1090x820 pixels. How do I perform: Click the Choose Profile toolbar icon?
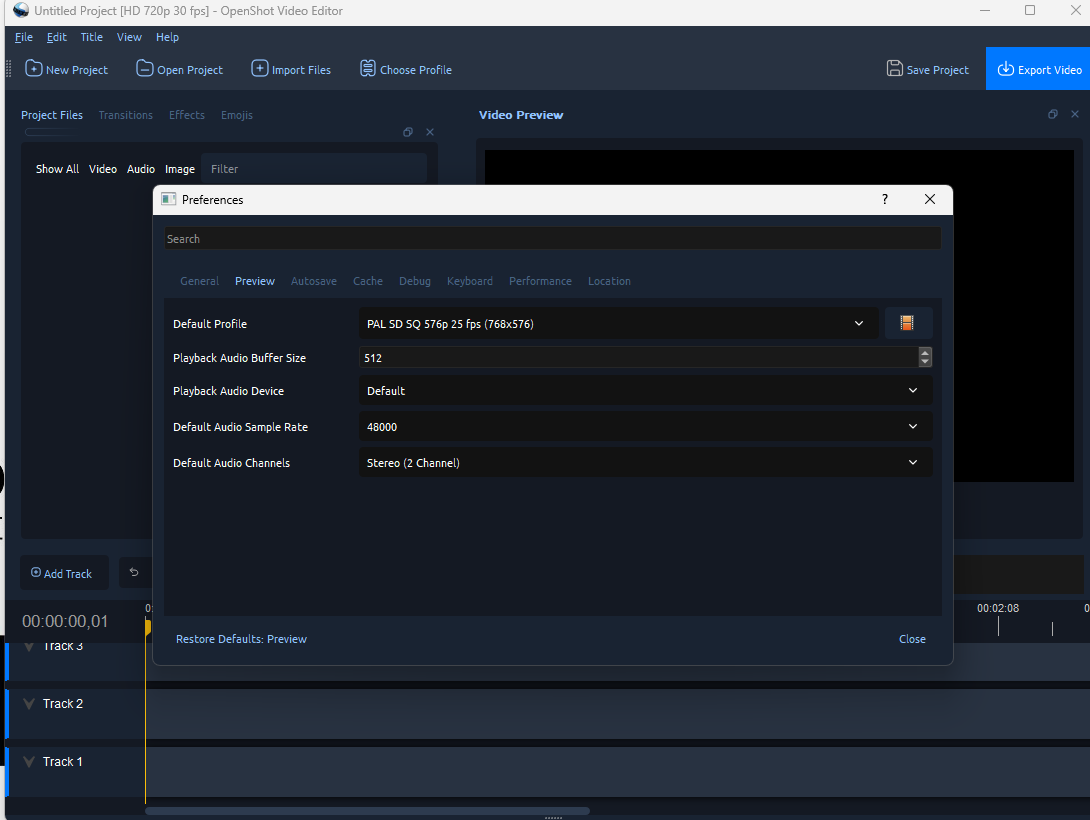(x=368, y=68)
